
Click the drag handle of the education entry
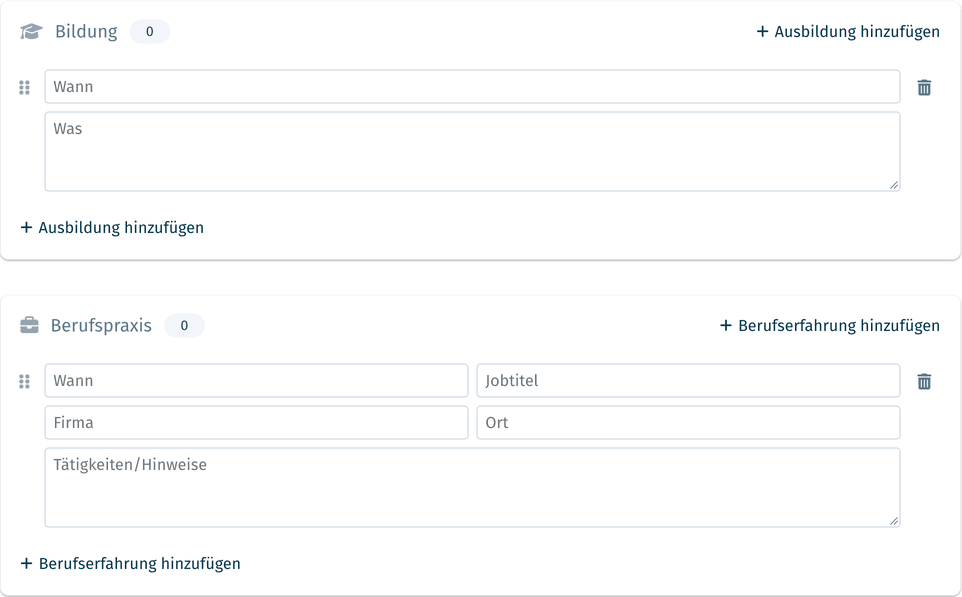pos(25,88)
